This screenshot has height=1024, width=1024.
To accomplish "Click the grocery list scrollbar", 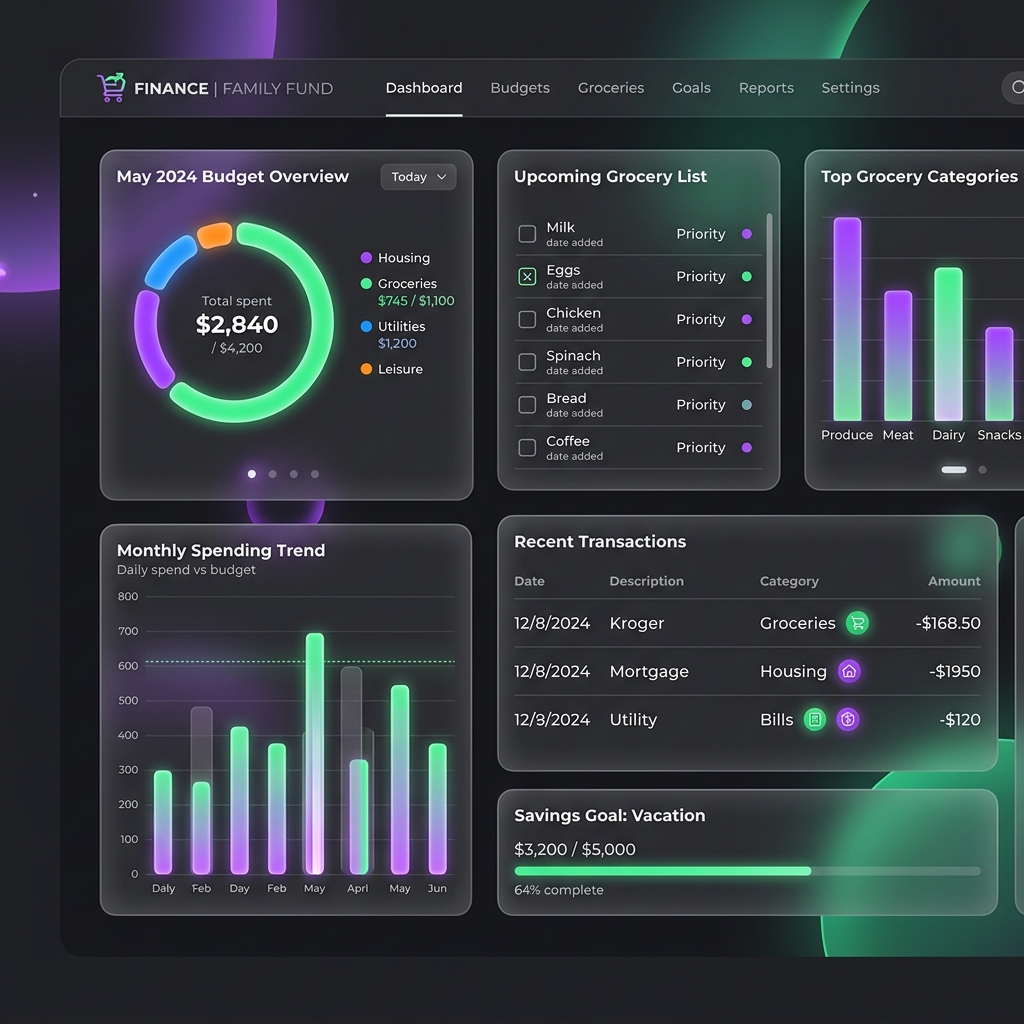I will (x=769, y=291).
